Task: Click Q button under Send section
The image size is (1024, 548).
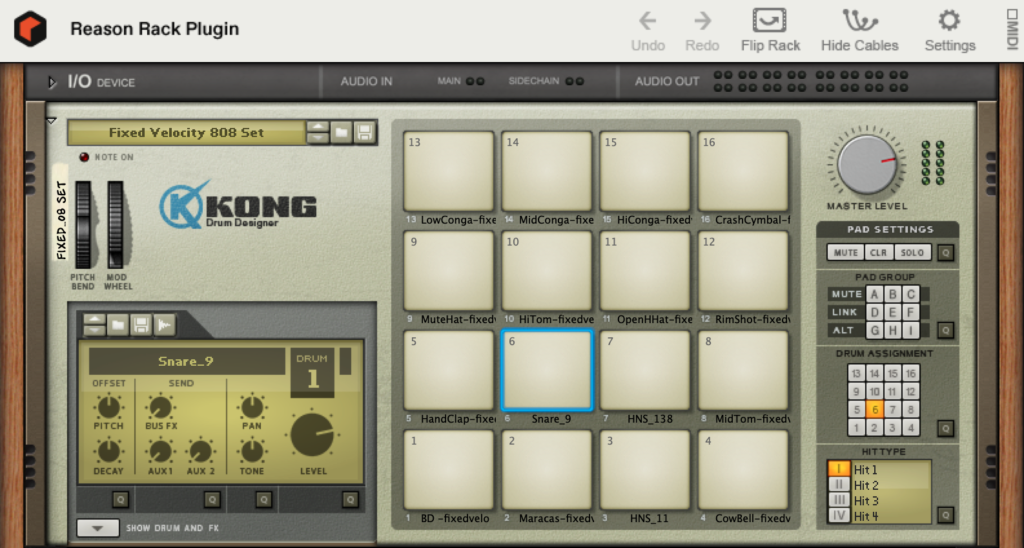Action: pyautogui.click(x=212, y=500)
